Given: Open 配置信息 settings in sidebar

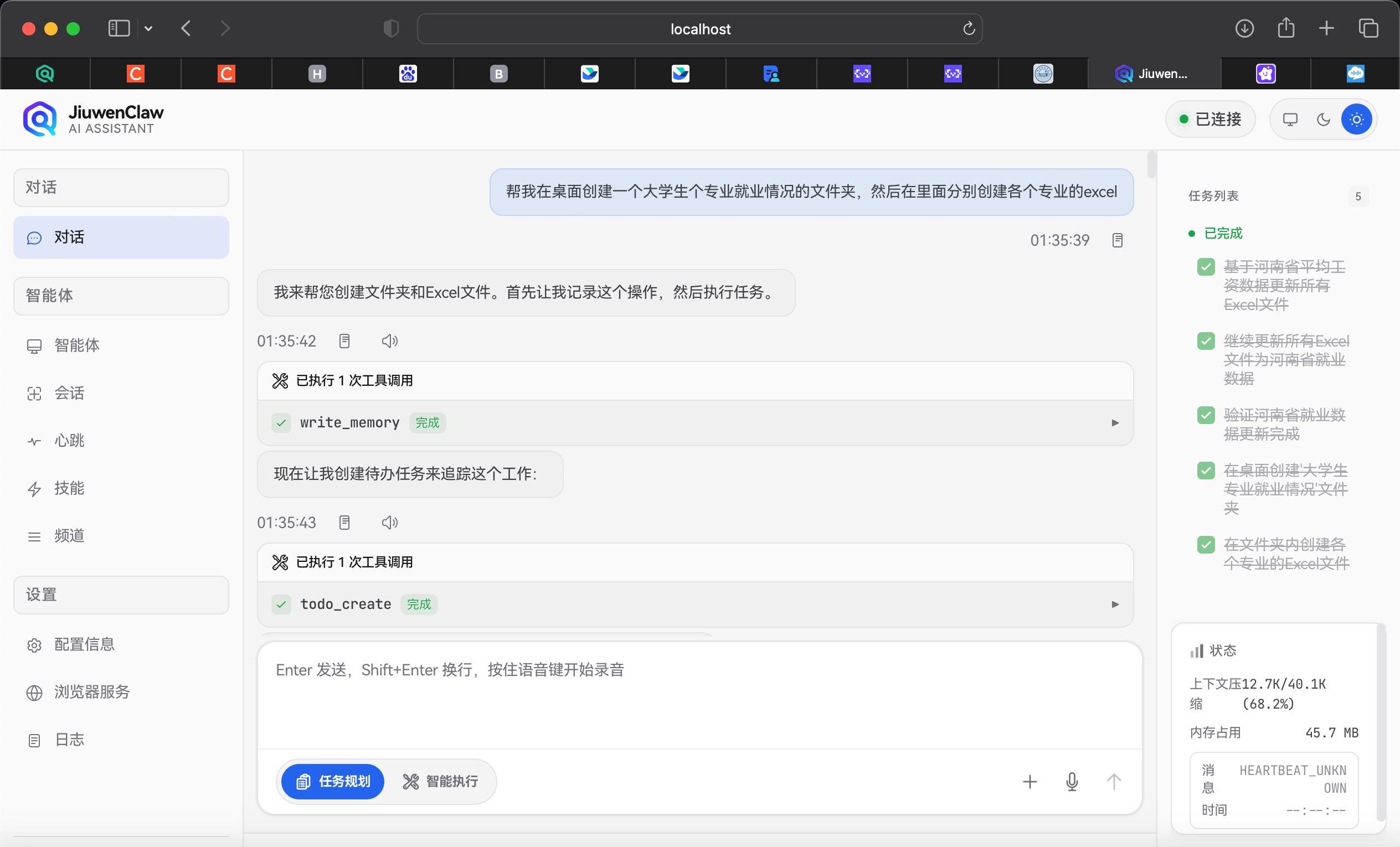Looking at the screenshot, I should pyautogui.click(x=84, y=644).
